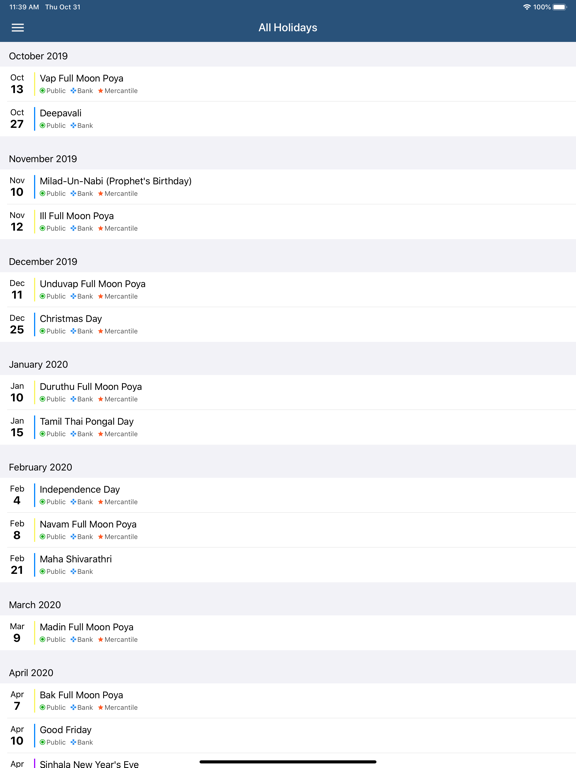The width and height of the screenshot is (576, 768).
Task: Tap red Mercantile star under Christmas Day
Action: click(100, 331)
